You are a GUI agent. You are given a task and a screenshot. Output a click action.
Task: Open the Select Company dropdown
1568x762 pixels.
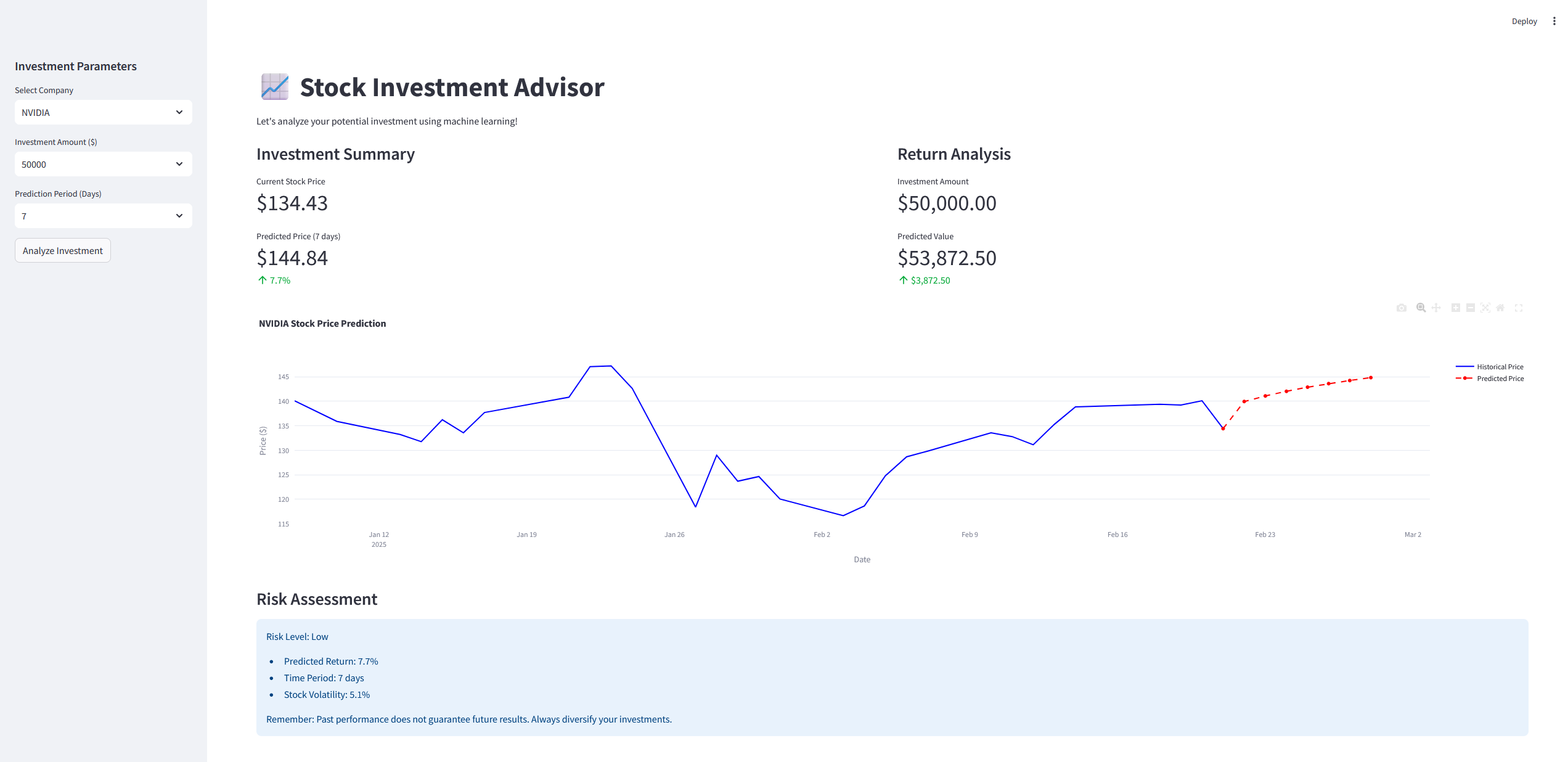tap(103, 112)
